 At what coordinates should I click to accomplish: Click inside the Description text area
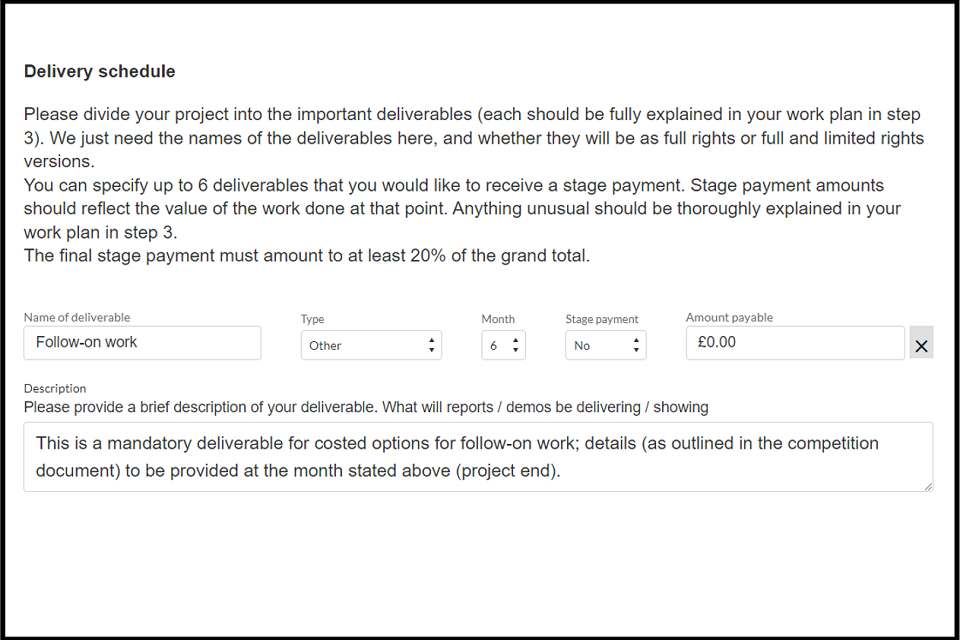point(478,456)
